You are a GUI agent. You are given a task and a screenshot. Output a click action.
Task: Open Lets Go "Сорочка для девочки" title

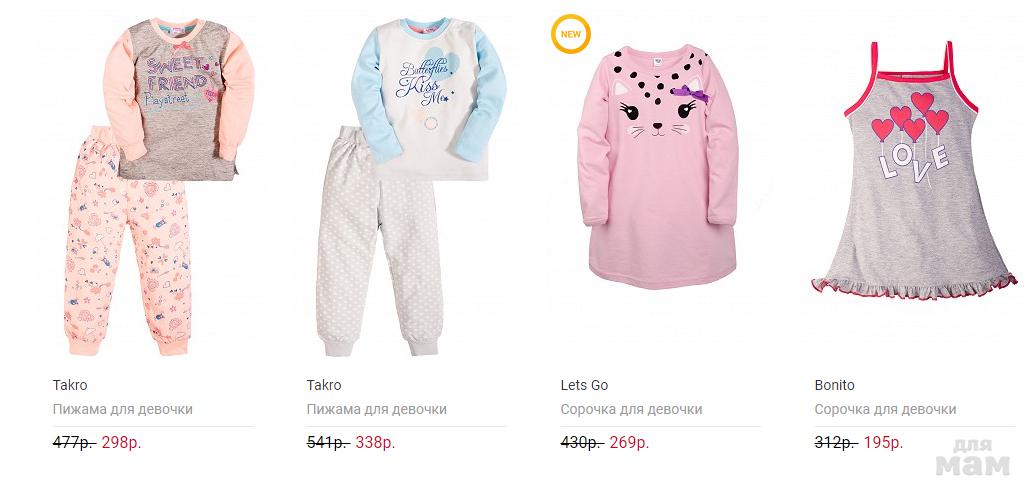631,409
